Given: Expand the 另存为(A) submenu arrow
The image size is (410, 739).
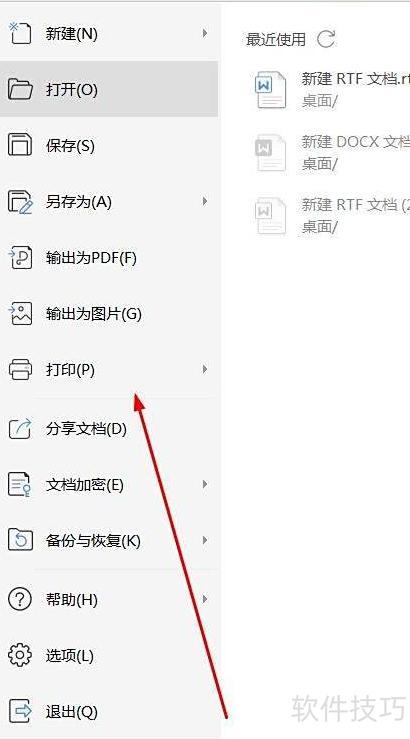Looking at the screenshot, I should [x=205, y=201].
